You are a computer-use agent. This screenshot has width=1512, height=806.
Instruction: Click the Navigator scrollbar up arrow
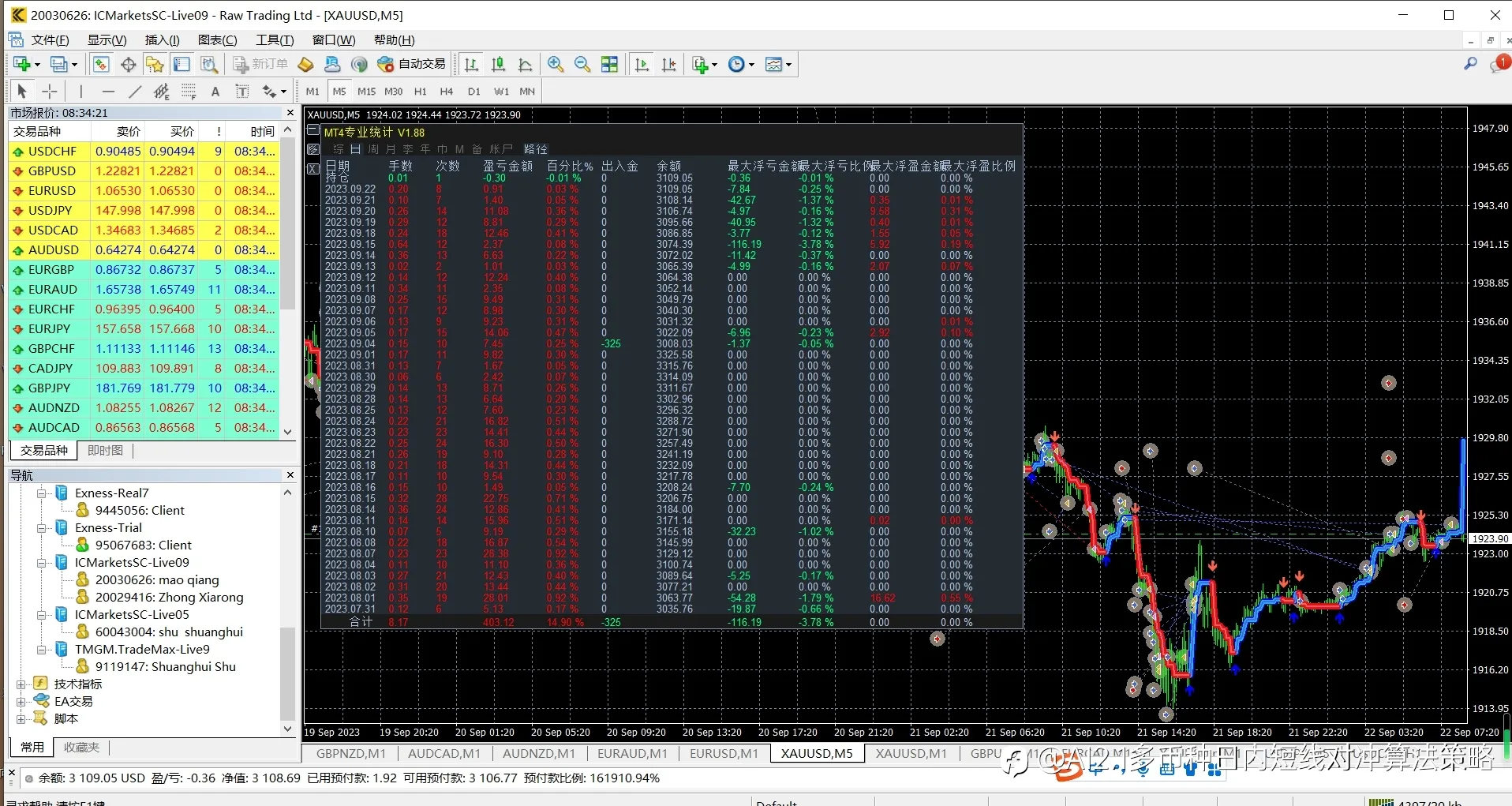pos(288,493)
